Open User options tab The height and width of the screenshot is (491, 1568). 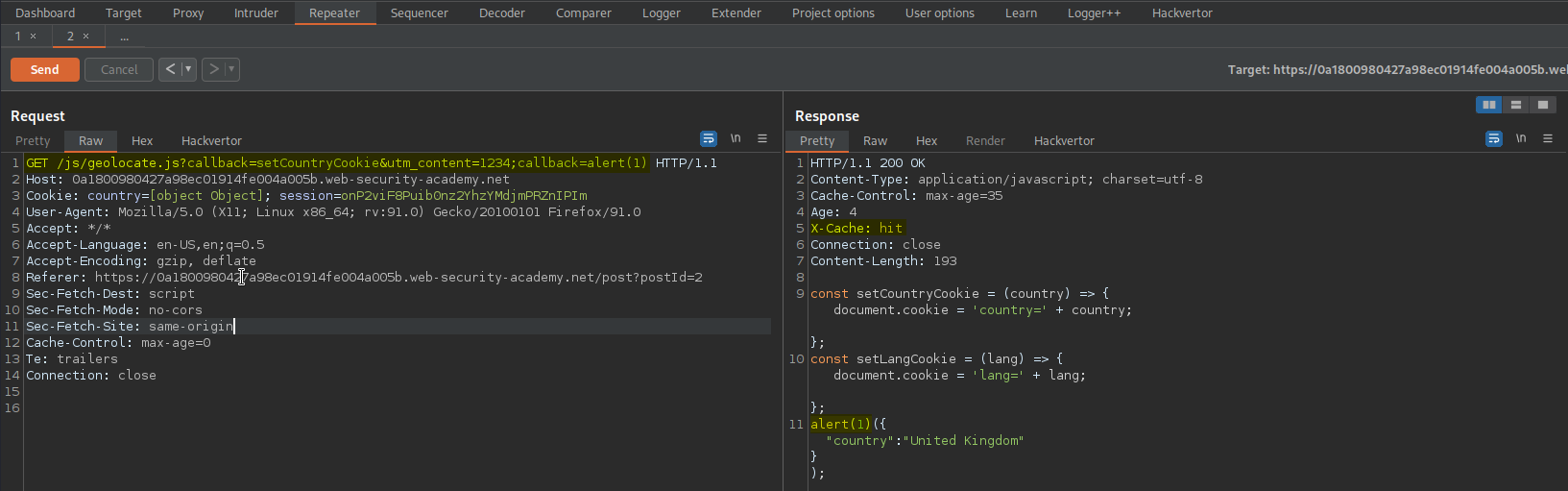click(940, 12)
